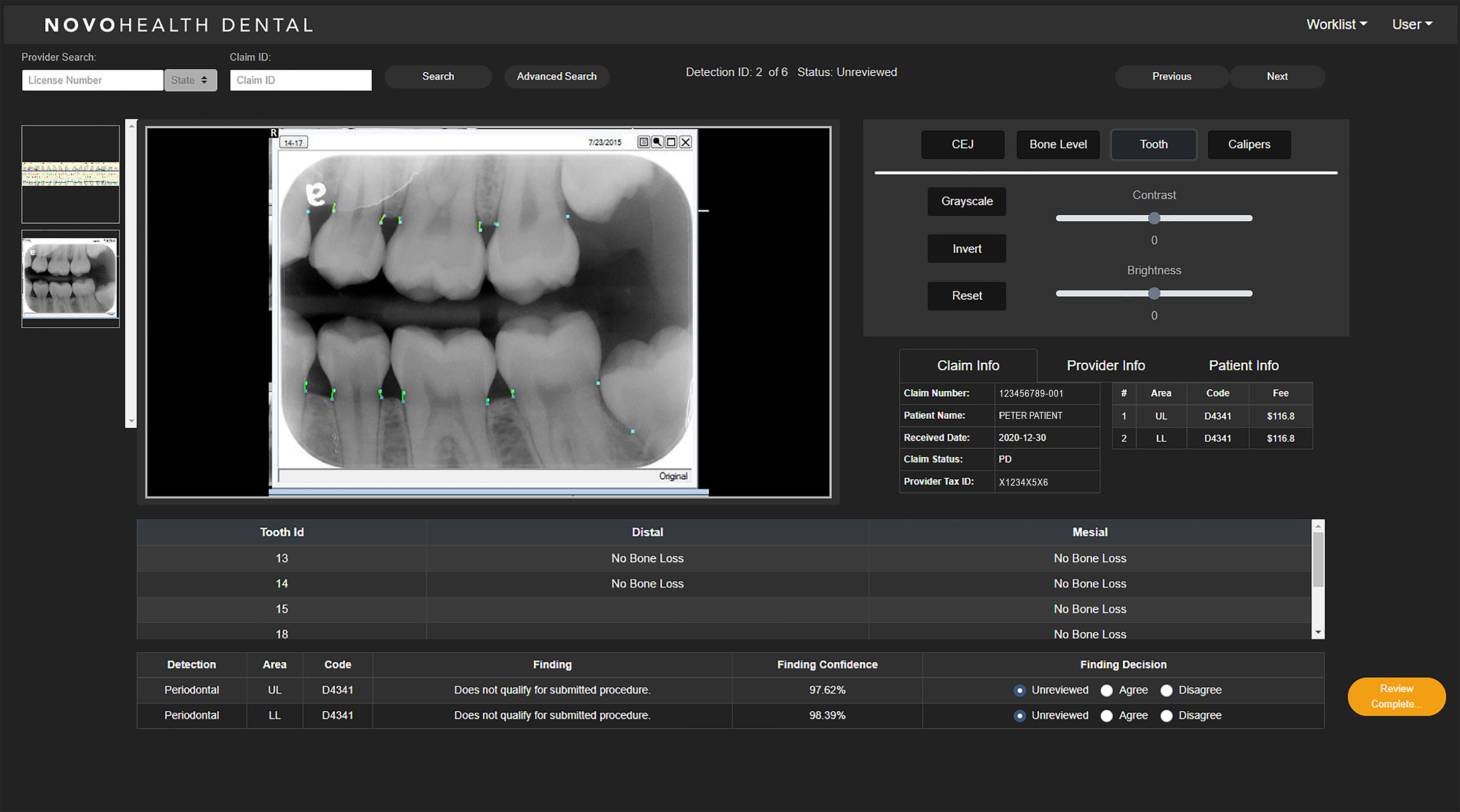Click the 98.39% finding confidence value
Image resolution: width=1460 pixels, height=812 pixels.
click(827, 716)
